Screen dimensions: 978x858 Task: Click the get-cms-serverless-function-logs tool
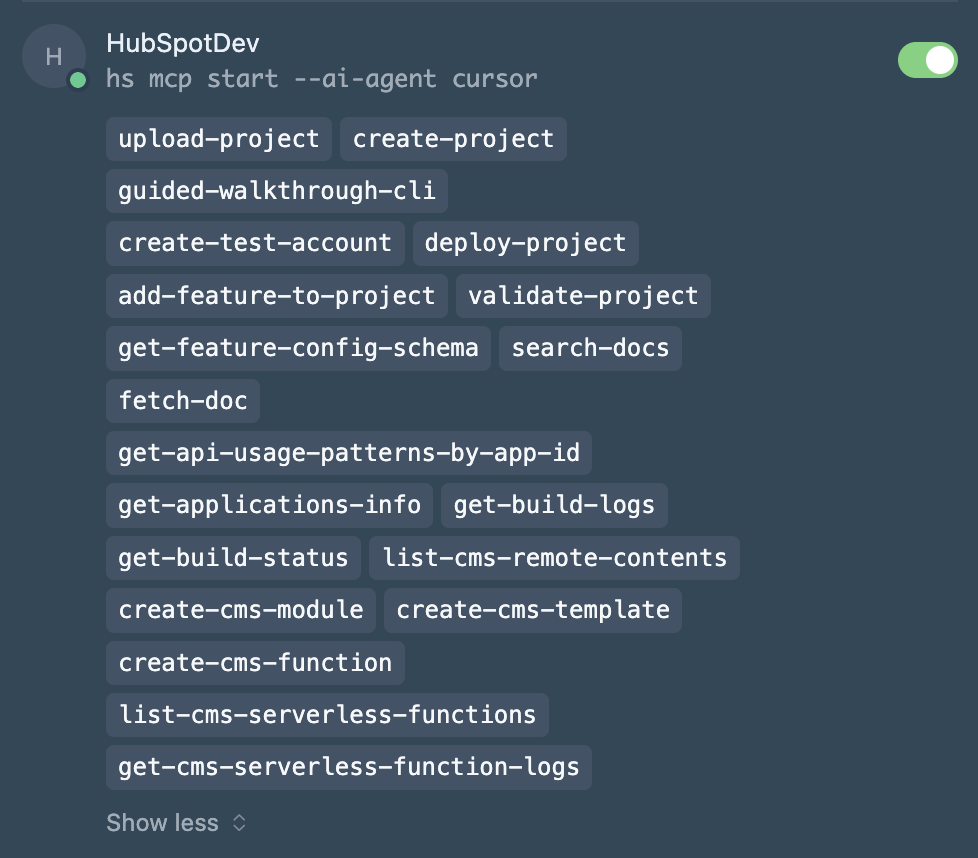[349, 767]
